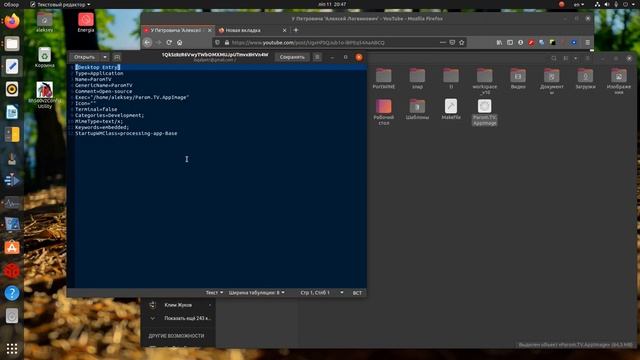Bookmark the page with star icon
640x360 pixels.
tap(462, 42)
